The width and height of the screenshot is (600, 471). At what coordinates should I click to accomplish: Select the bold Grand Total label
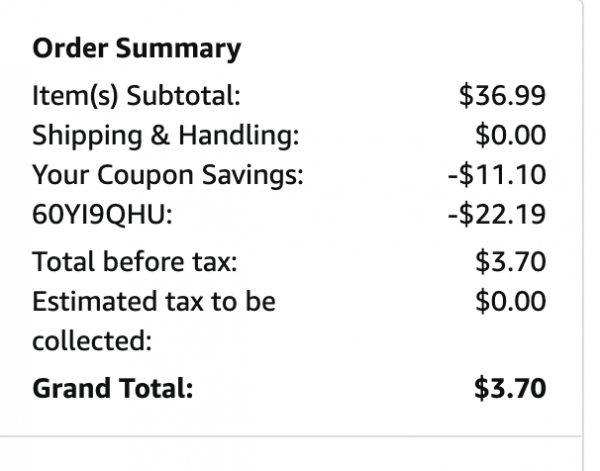(x=113, y=388)
